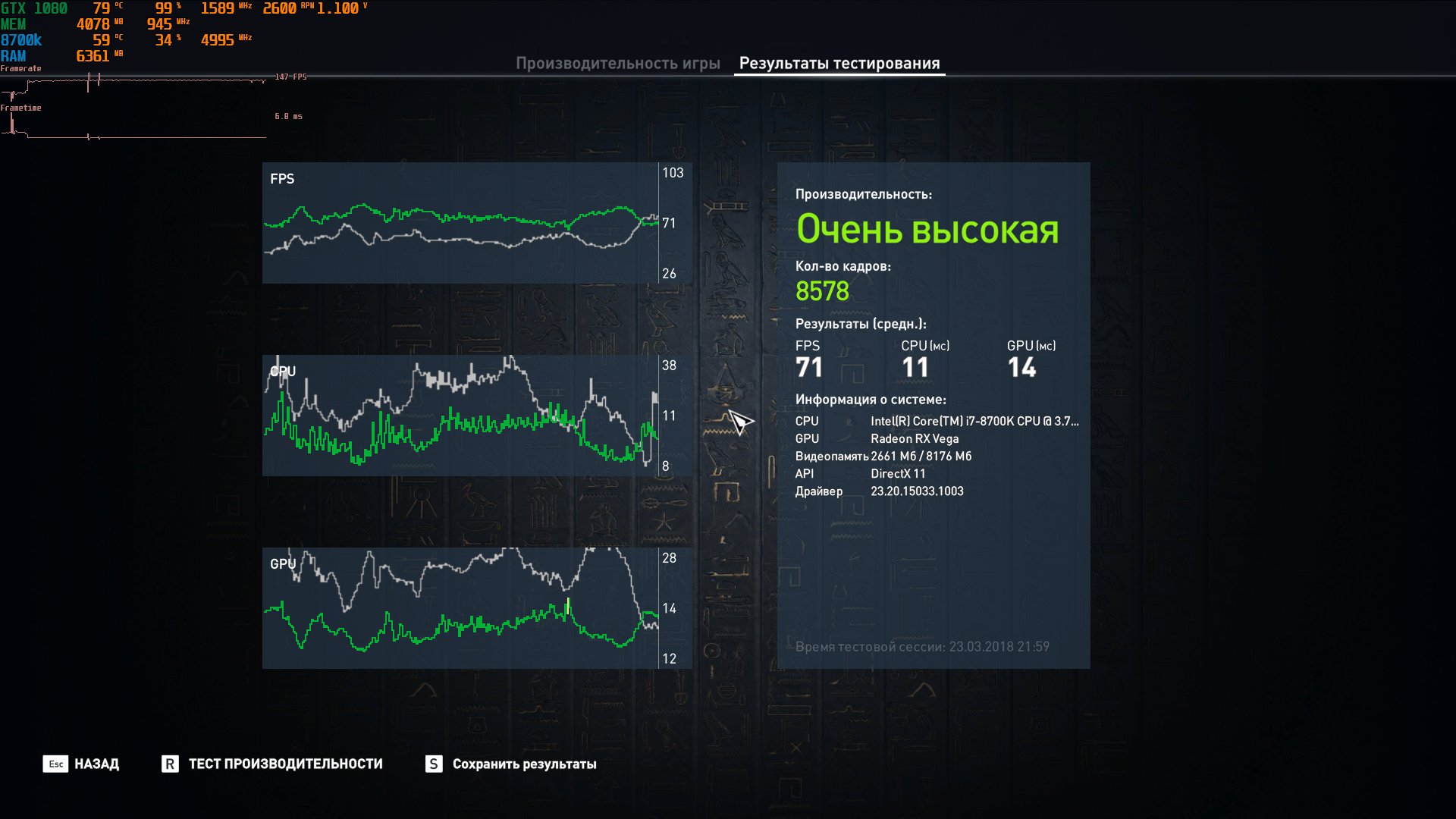Click the Очень высокая performance rating
1456x819 pixels.
coord(927,229)
